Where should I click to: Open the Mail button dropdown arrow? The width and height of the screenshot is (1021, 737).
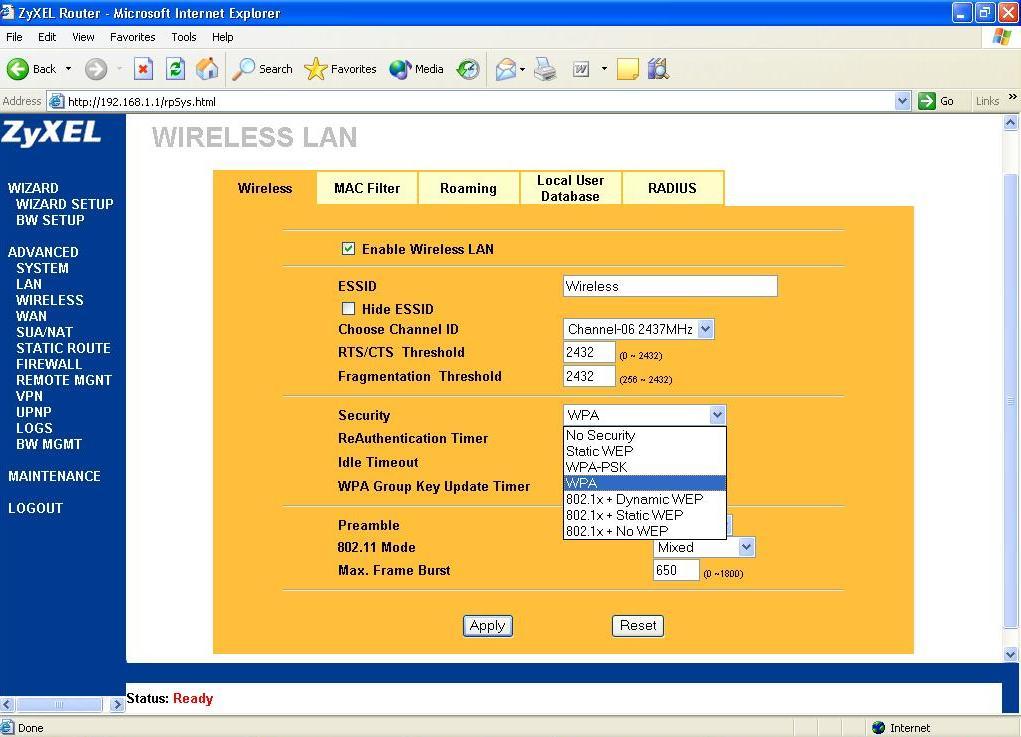[522, 68]
